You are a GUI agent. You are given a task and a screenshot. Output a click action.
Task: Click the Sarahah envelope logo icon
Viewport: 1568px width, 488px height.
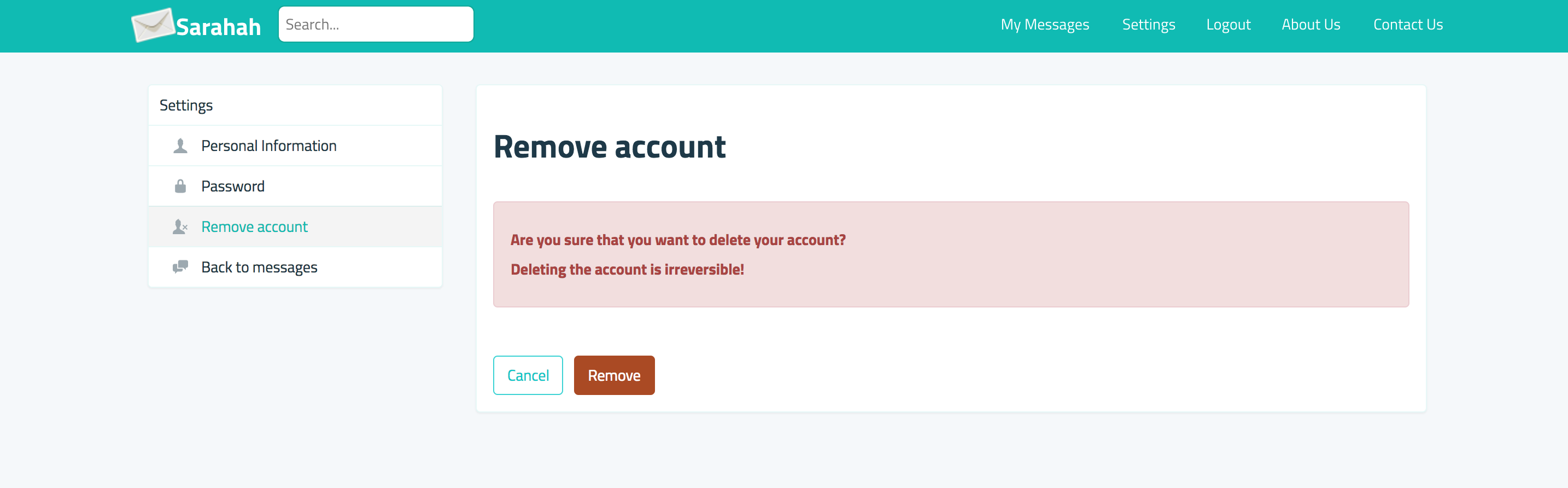click(x=153, y=25)
